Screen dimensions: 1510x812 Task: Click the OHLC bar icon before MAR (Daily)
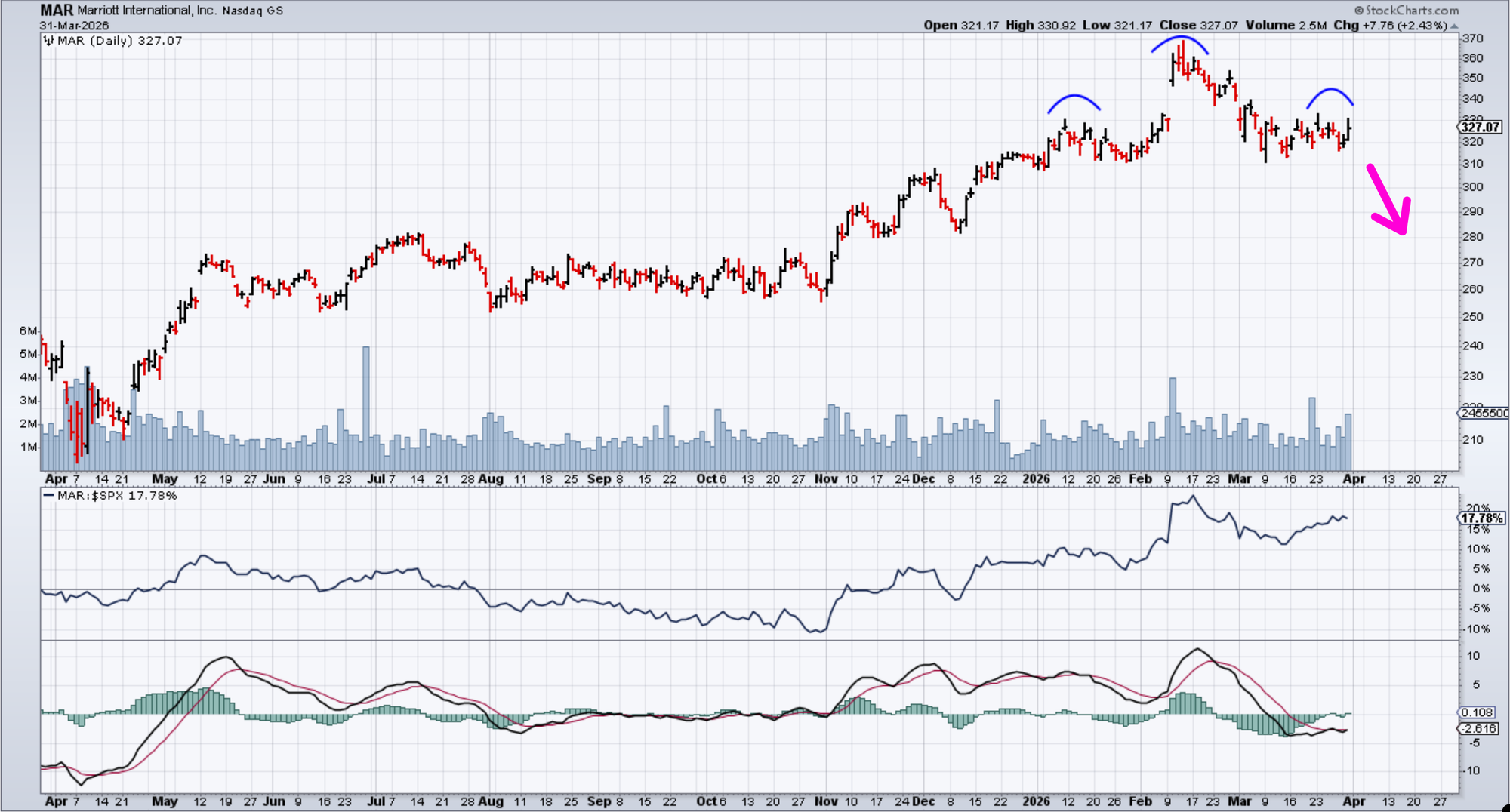tap(49, 41)
